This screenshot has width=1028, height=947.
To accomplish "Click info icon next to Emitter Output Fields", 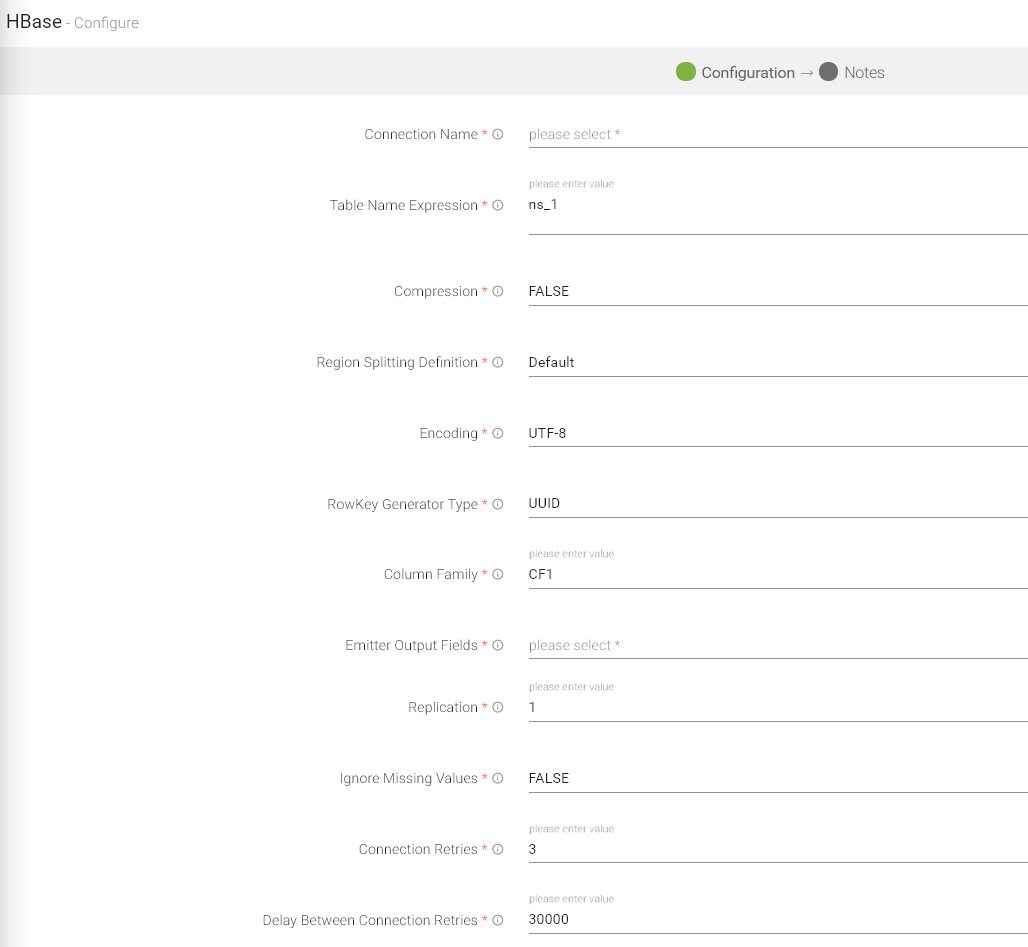I will (x=498, y=646).
